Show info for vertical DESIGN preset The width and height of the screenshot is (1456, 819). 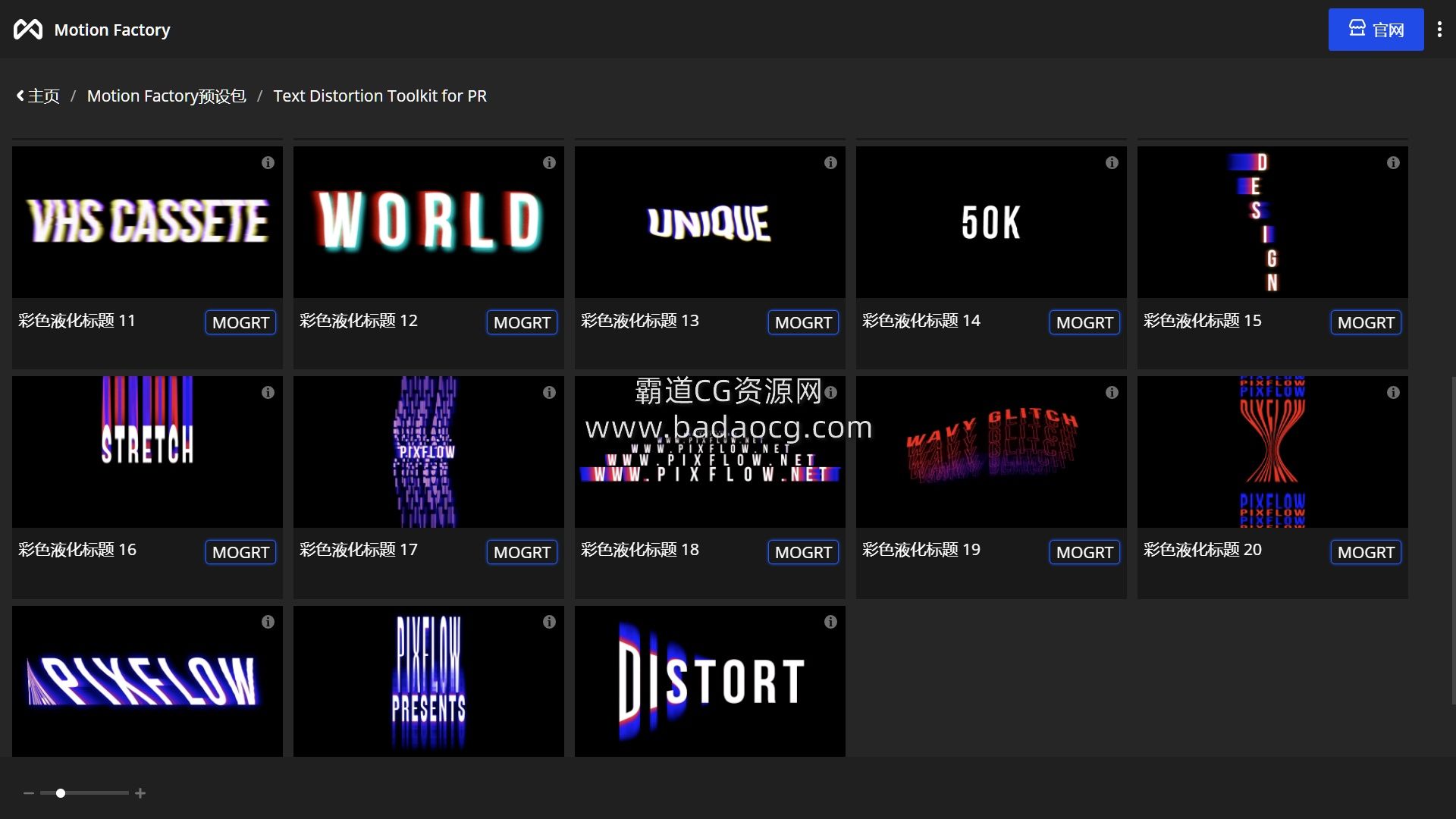[x=1393, y=162]
